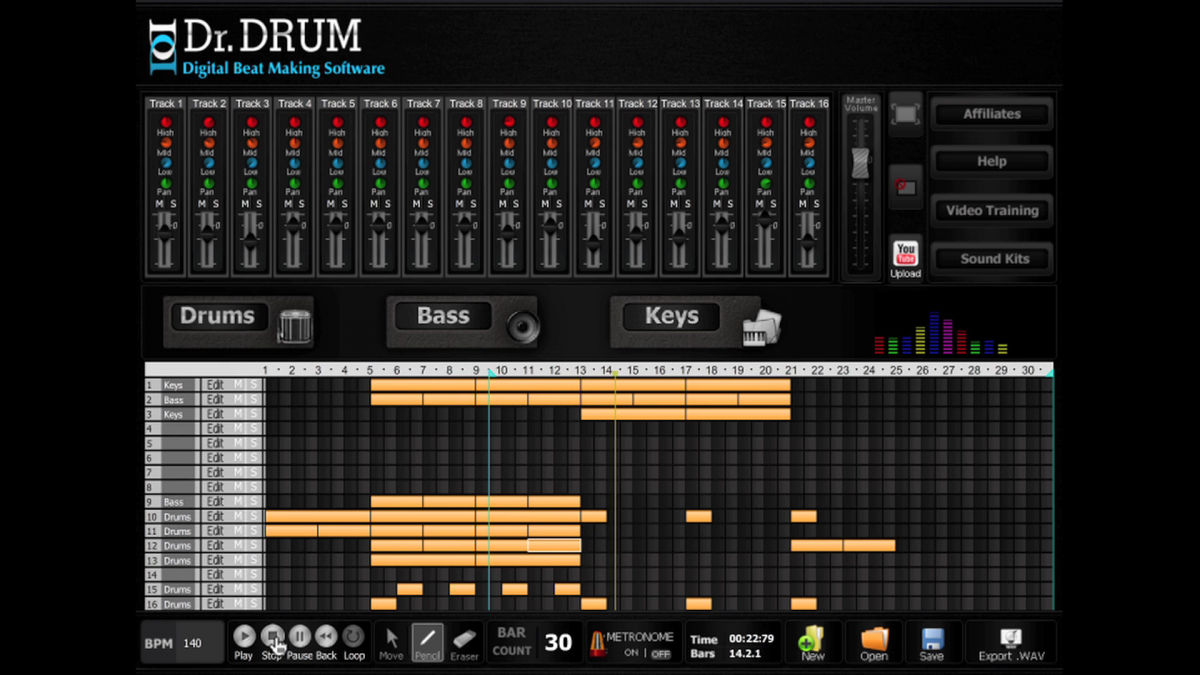Select the Pencil tool in the toolbar
Viewport: 1200px width, 675px height.
click(427, 643)
